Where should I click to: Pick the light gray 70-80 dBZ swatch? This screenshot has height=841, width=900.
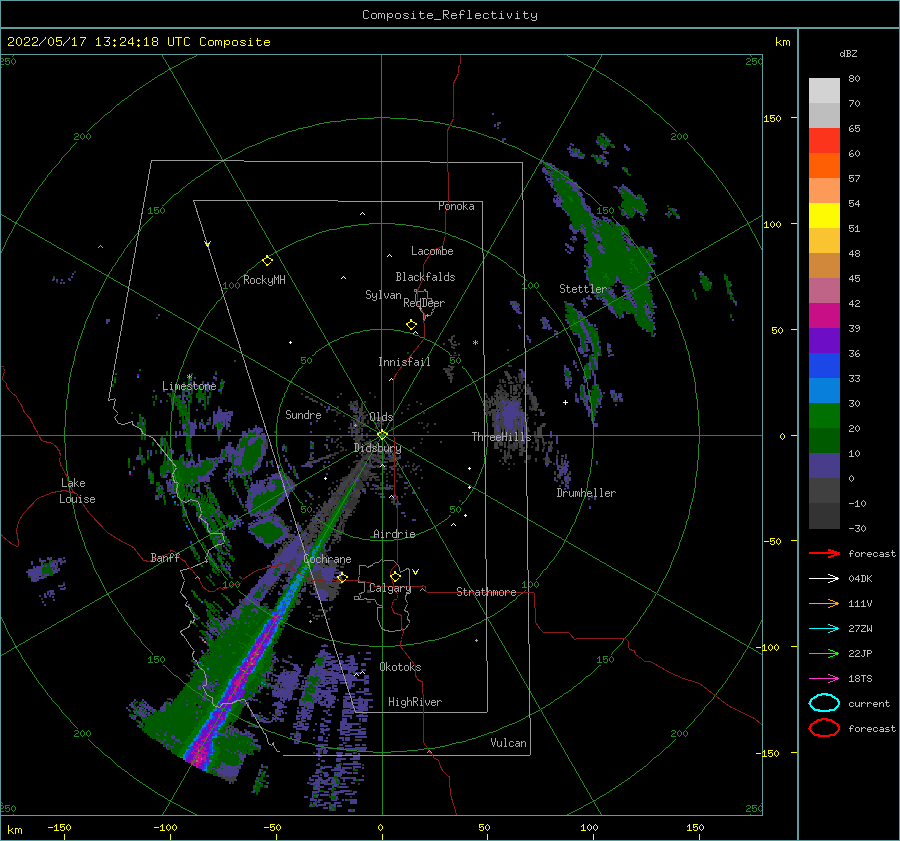tap(824, 91)
